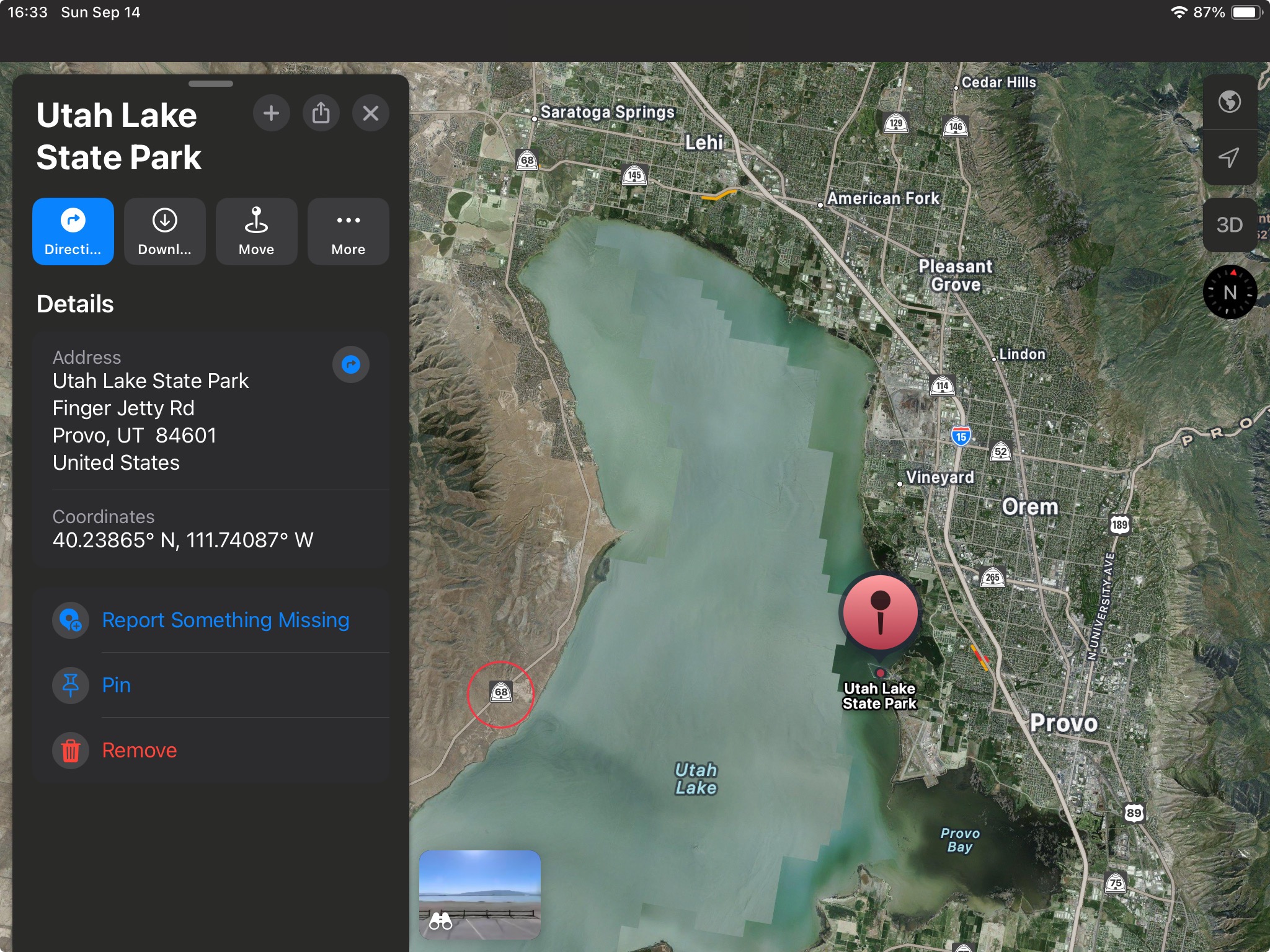Tap route 129 highway shield
Screen dimensions: 1270x952
(895, 123)
